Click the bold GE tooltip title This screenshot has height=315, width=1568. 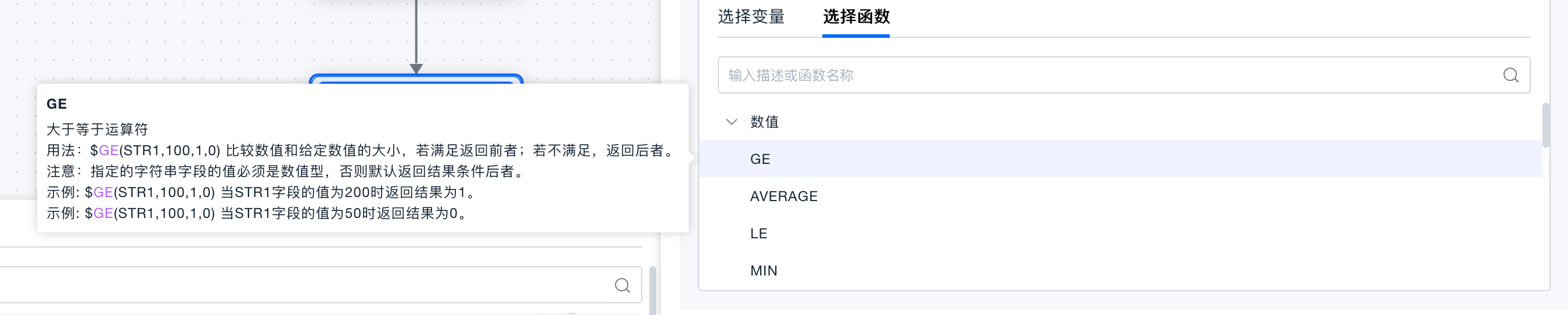tap(56, 104)
